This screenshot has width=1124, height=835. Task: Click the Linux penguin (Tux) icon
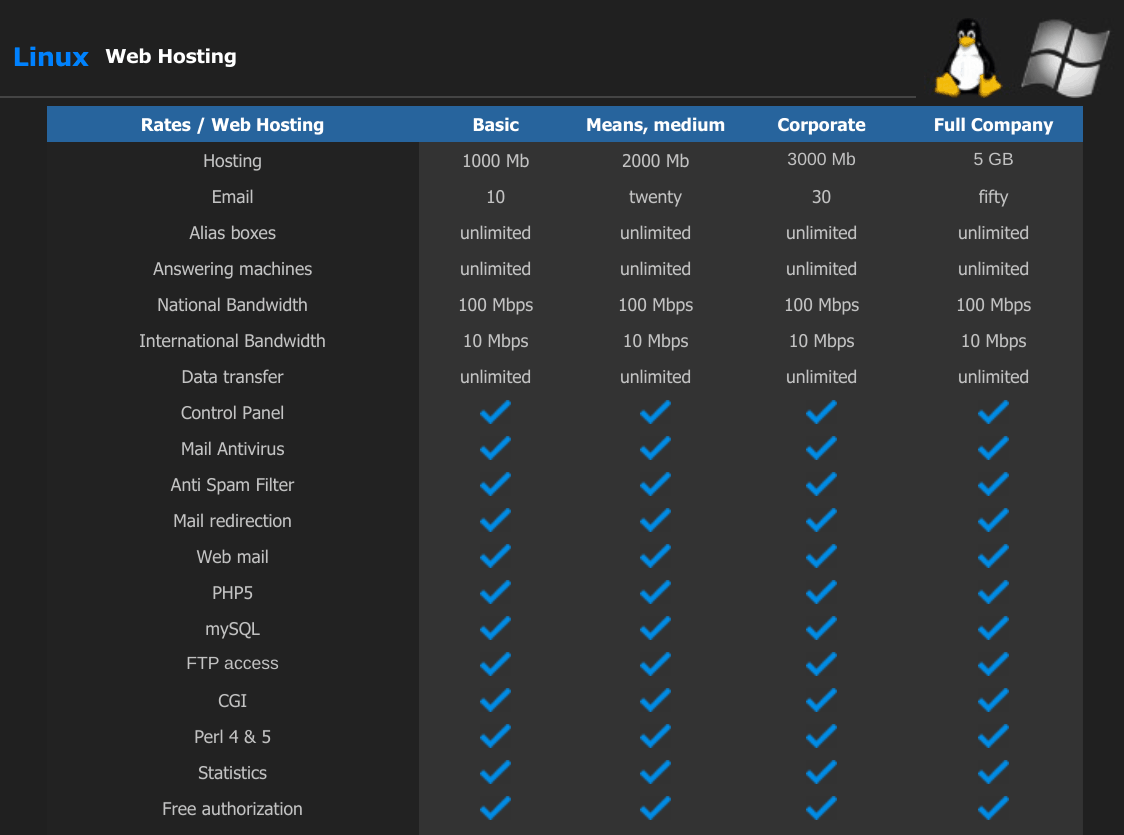click(x=967, y=57)
